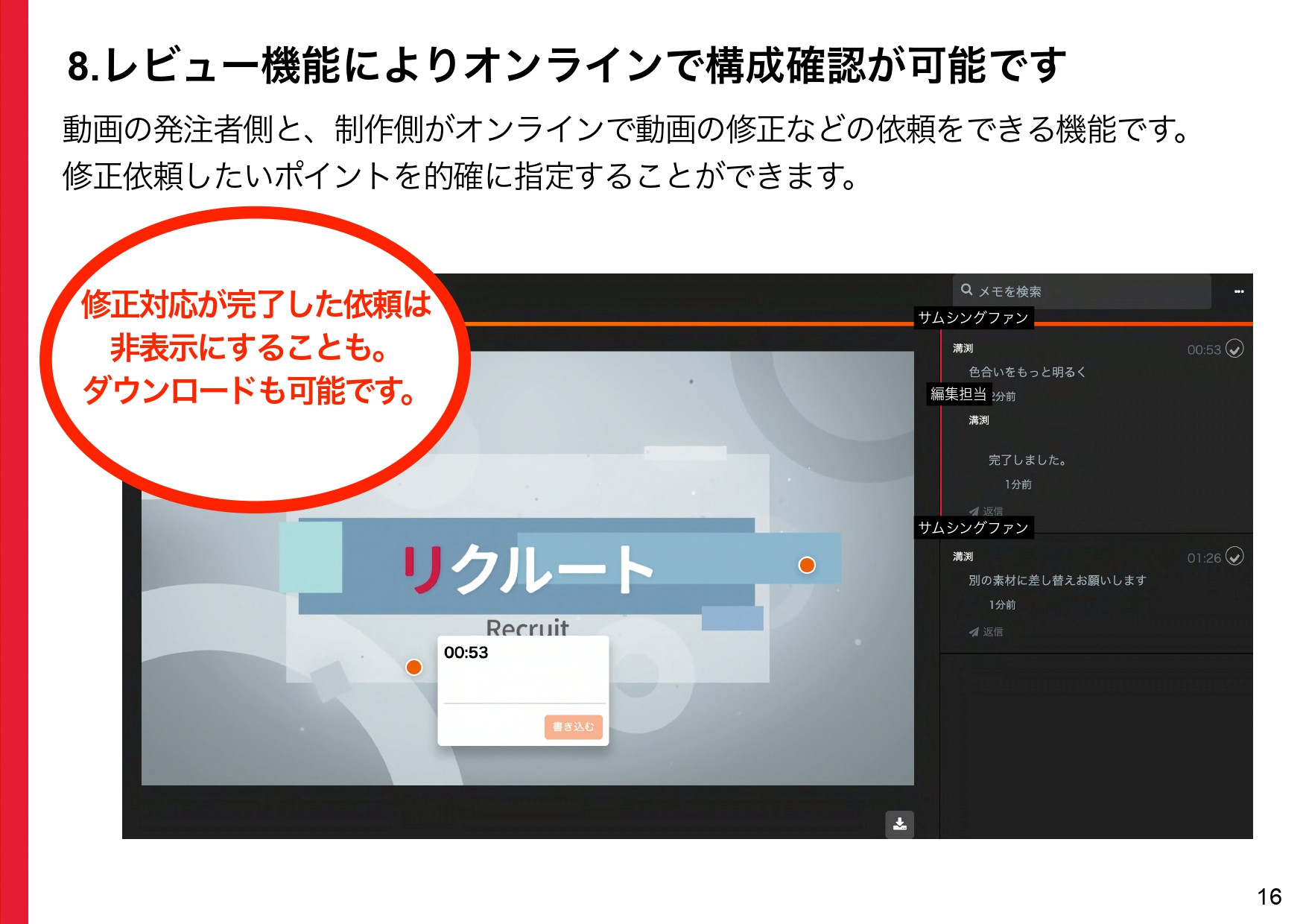Screen dimensions: 1306x924
Task: Toggle the resolved checkmark on the 00:53 comment
Action: point(1234,349)
